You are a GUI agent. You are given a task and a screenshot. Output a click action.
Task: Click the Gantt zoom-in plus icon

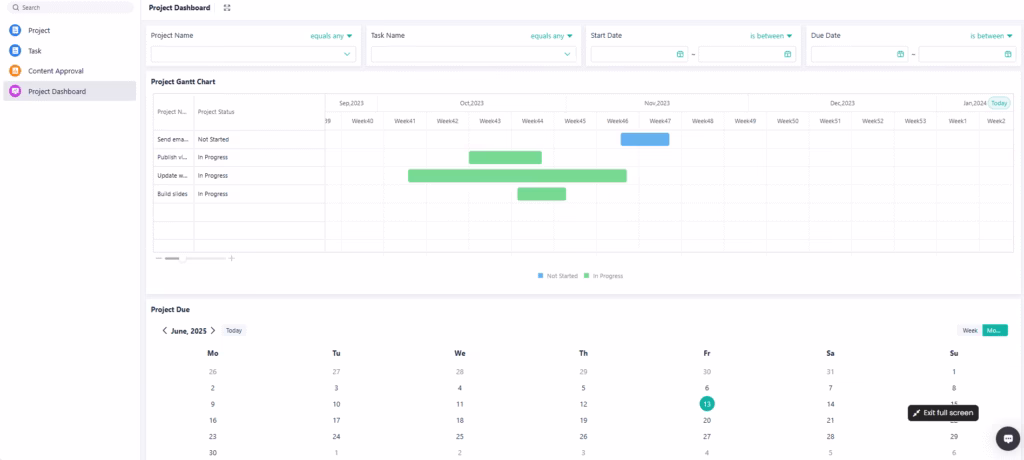[232, 259]
